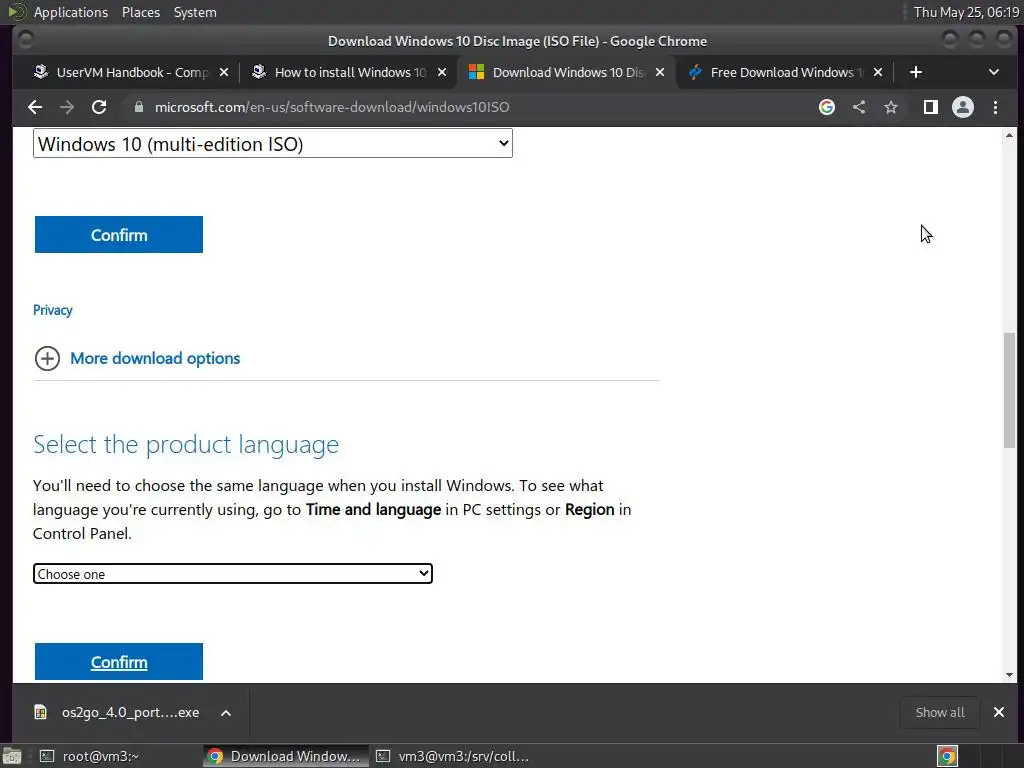Screen dimensions: 1024x768
Task: Close the How to install Windows tab
Action: pyautogui.click(x=442, y=72)
